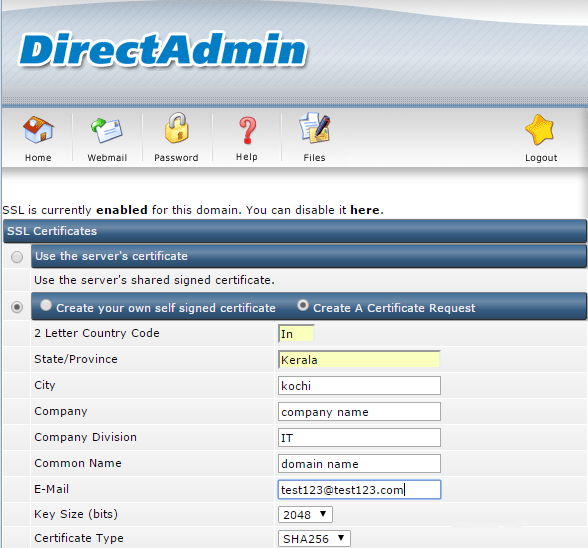Image resolution: width=588 pixels, height=548 pixels.
Task: Focus the Common Name field
Action: coord(359,464)
